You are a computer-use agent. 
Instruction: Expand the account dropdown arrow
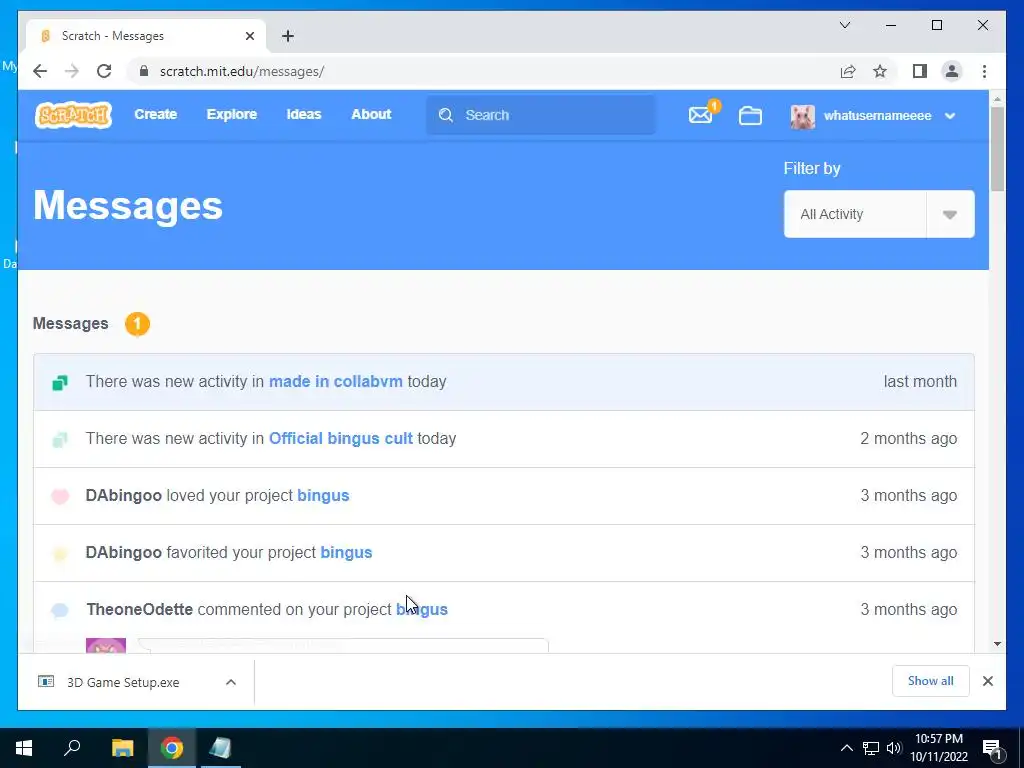[x=950, y=116]
